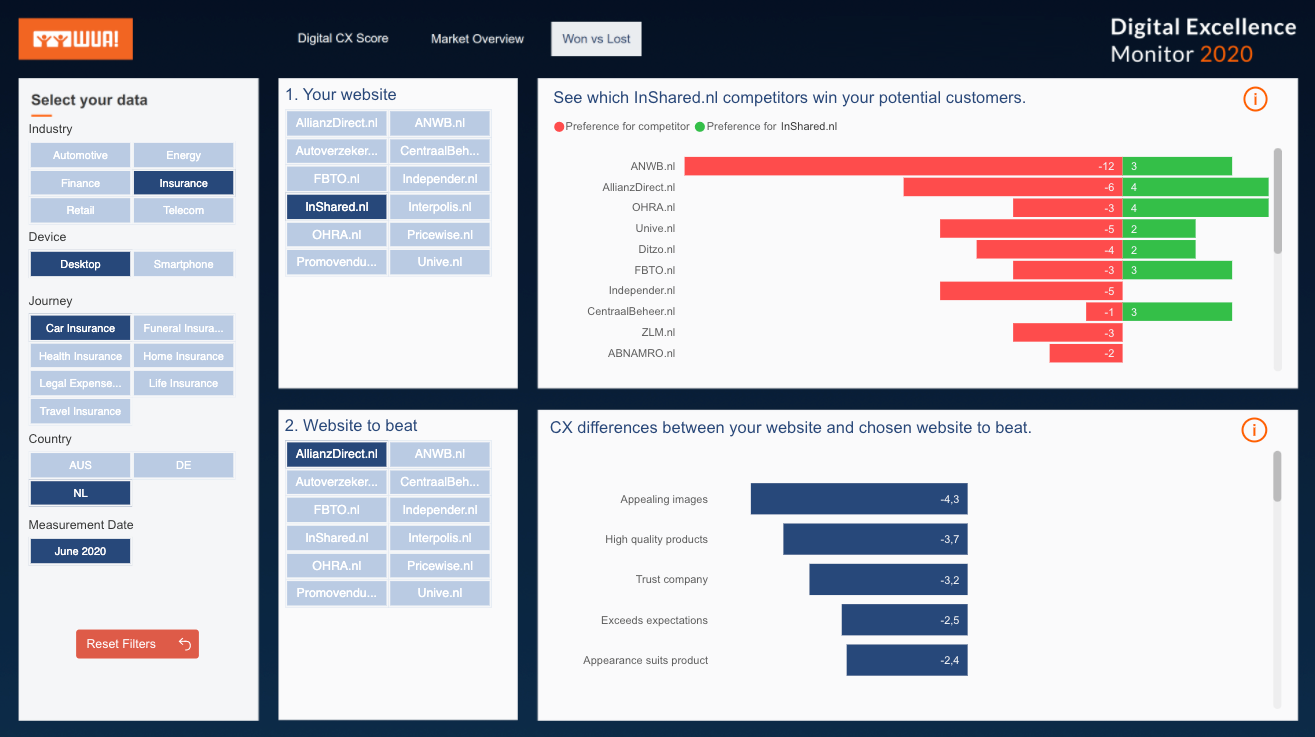Choose AllianzDirect.nl under Your website
1315x737 pixels.
pyautogui.click(x=336, y=123)
